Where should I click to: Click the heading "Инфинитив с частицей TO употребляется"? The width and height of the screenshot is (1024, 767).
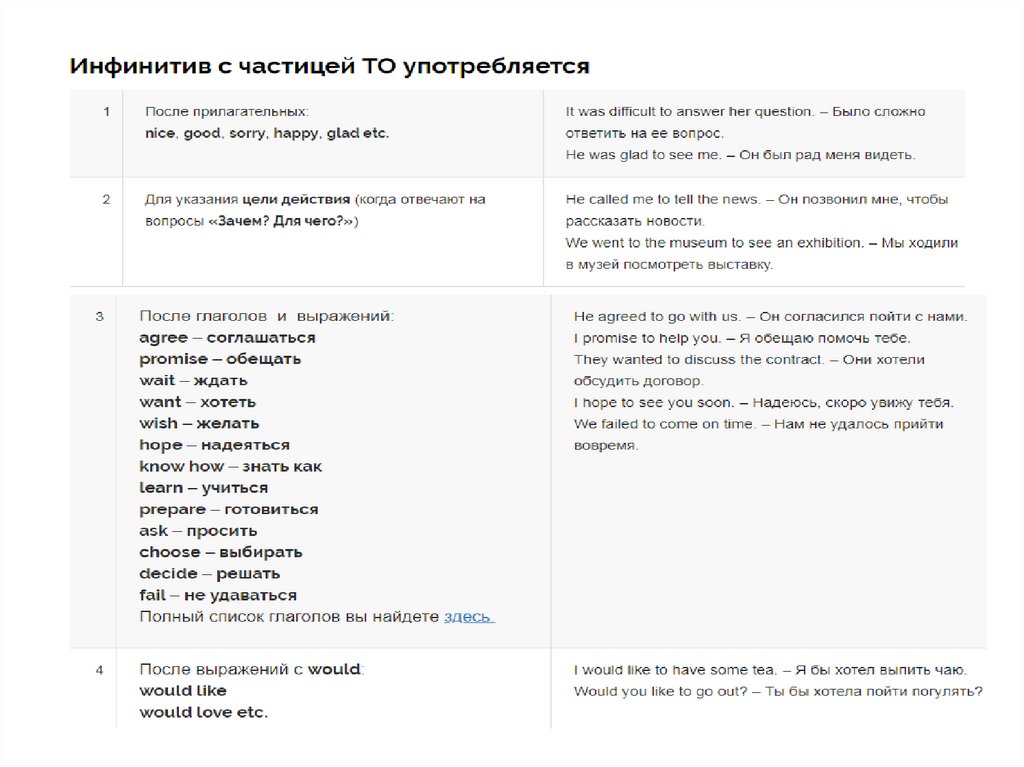click(329, 67)
